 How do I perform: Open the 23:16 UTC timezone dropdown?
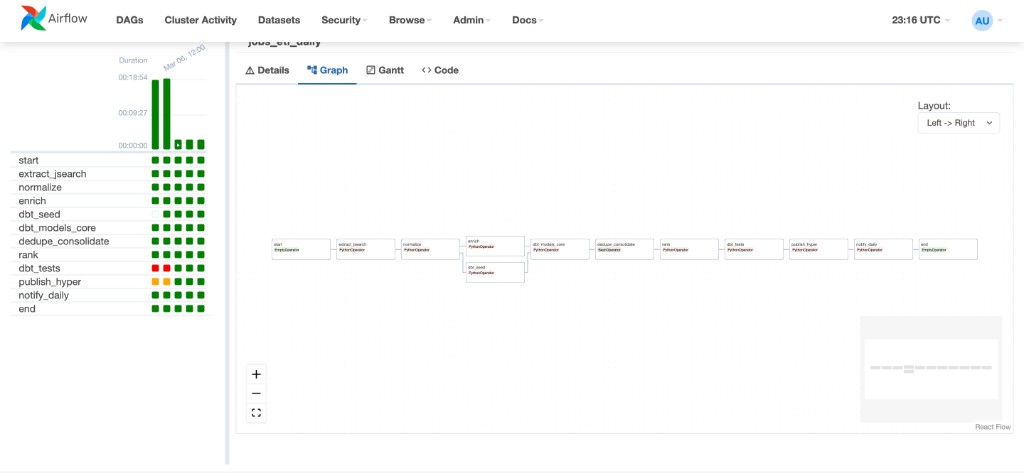point(921,20)
